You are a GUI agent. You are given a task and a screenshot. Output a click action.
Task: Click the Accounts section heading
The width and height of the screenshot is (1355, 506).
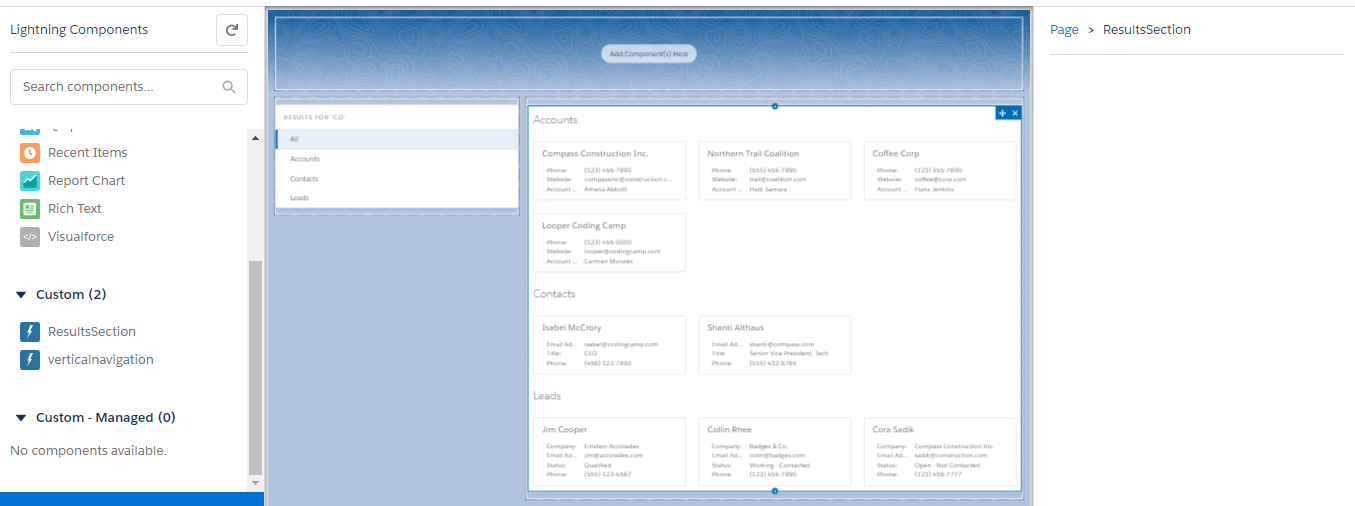click(555, 120)
